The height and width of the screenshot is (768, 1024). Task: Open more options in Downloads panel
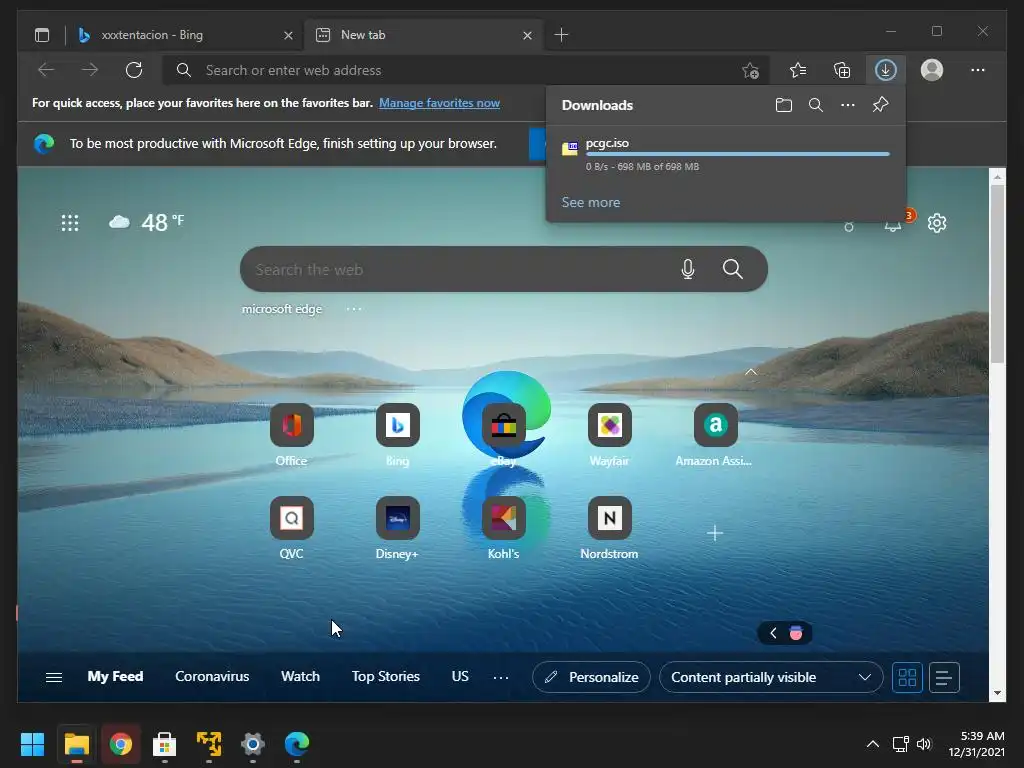pyautogui.click(x=848, y=105)
